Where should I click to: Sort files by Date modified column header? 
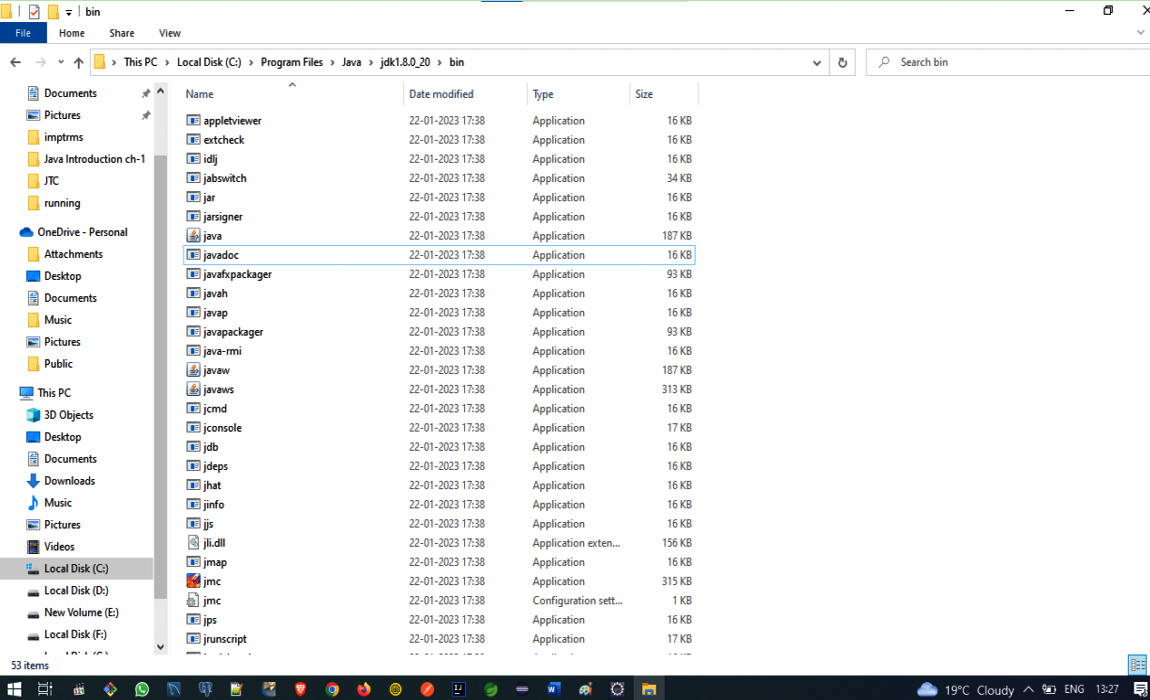441,94
